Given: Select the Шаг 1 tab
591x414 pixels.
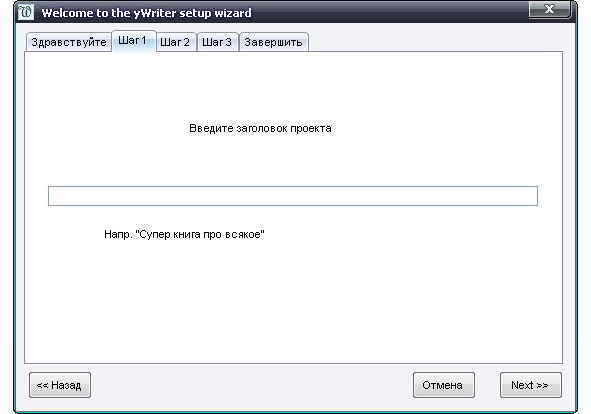Looking at the screenshot, I should pos(134,41).
